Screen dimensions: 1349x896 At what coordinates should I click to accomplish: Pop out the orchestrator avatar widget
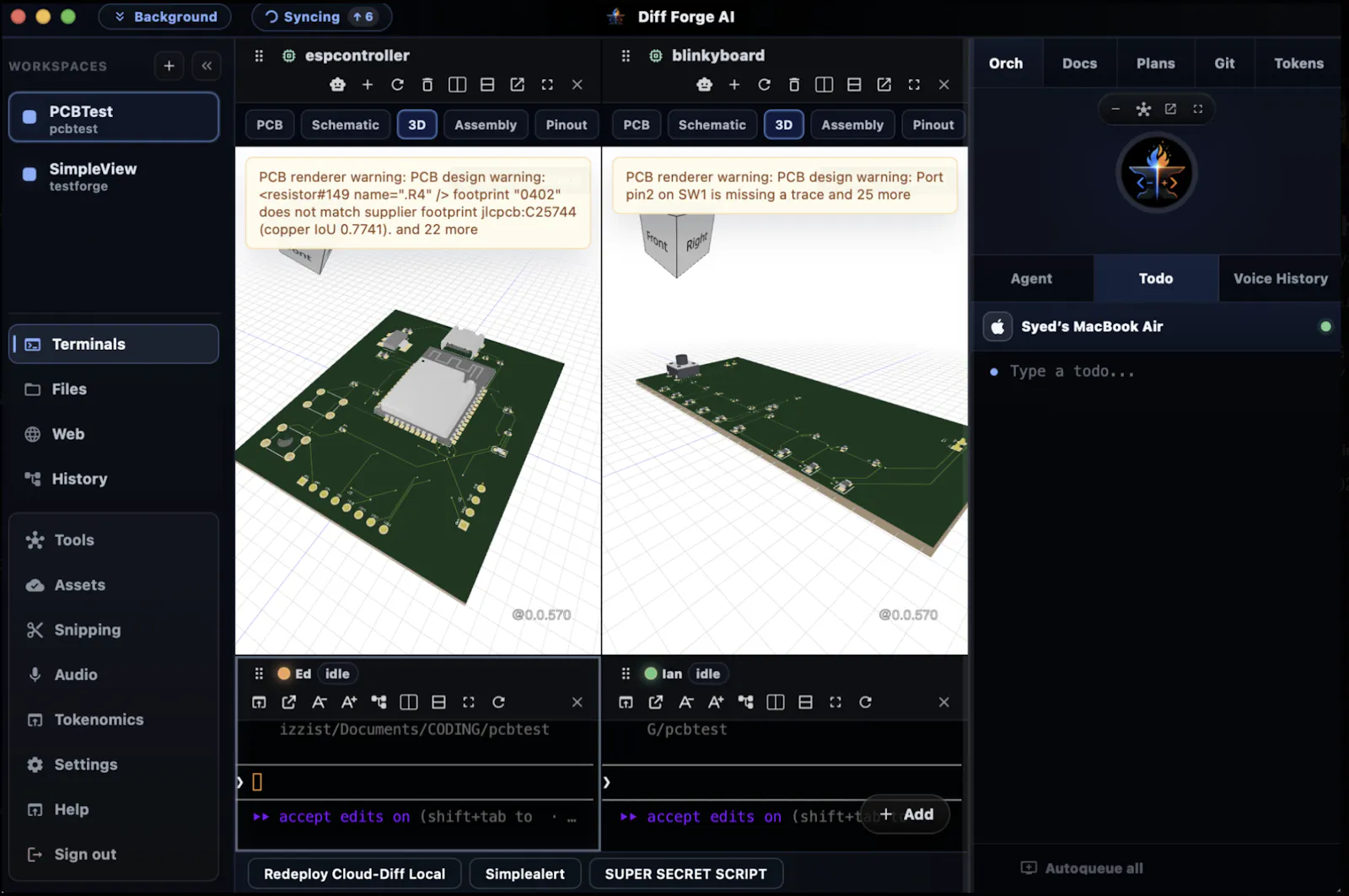[x=1170, y=109]
